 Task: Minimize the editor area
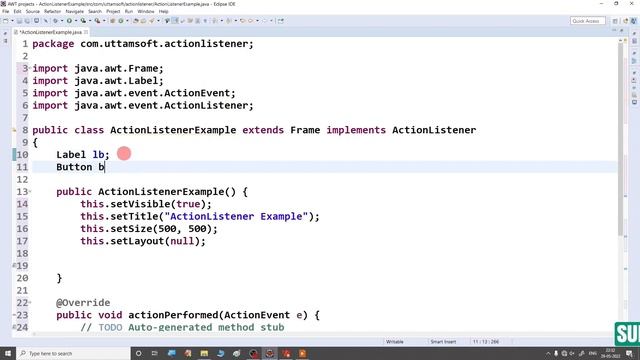(x=614, y=31)
